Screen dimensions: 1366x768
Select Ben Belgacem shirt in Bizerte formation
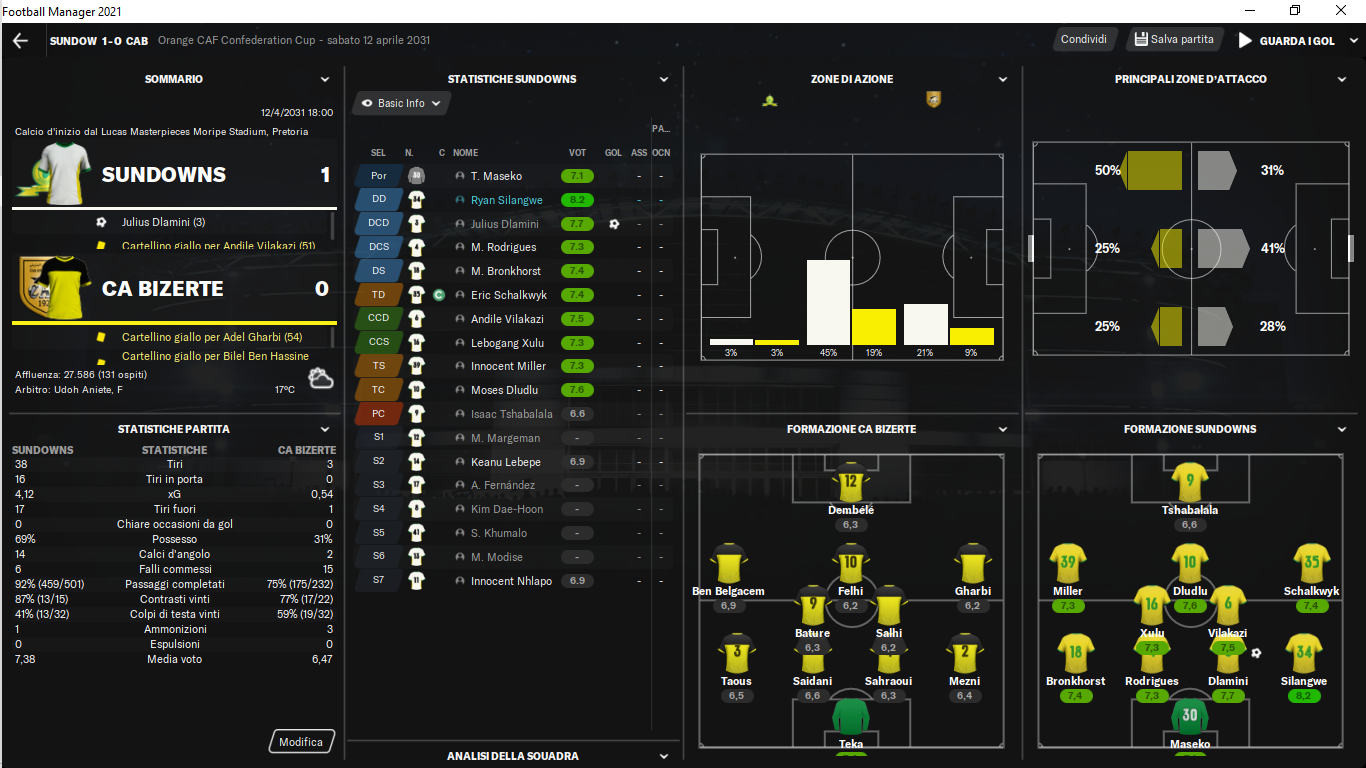pyautogui.click(x=728, y=564)
